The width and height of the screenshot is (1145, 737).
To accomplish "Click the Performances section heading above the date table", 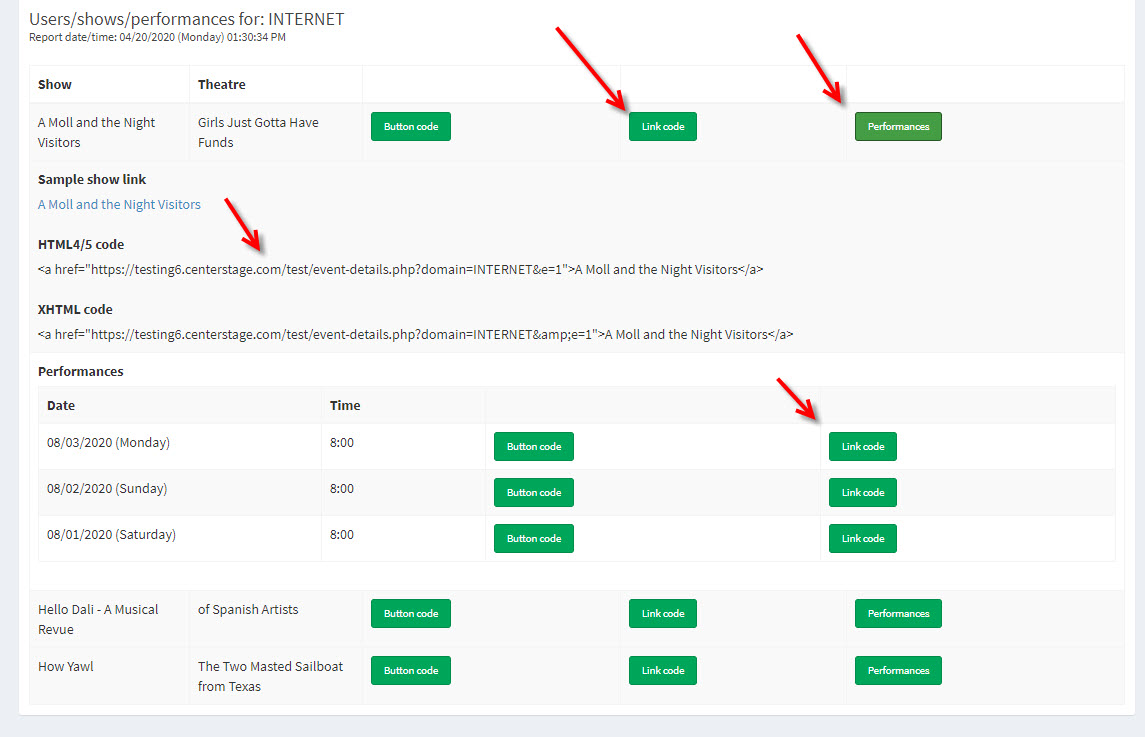I will point(80,372).
